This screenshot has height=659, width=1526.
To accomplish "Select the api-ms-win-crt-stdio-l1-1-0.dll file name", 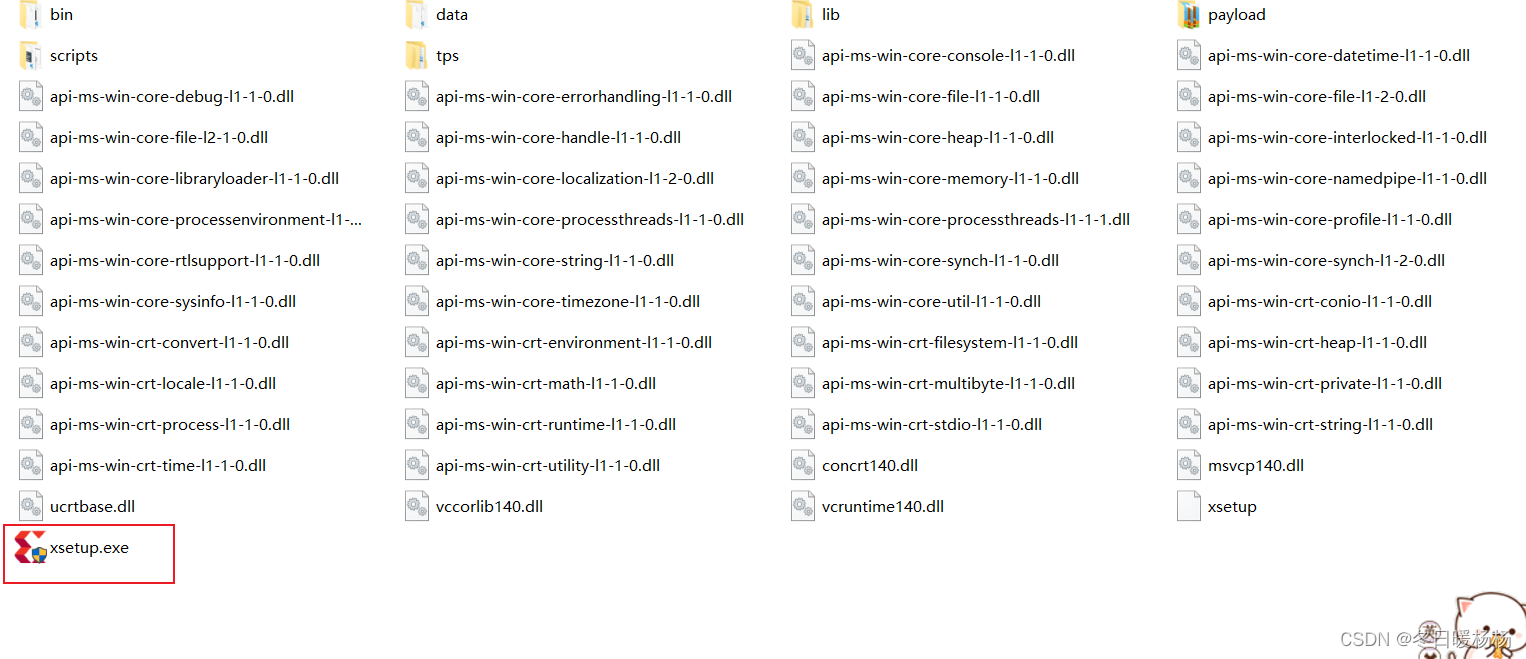I will tap(932, 425).
